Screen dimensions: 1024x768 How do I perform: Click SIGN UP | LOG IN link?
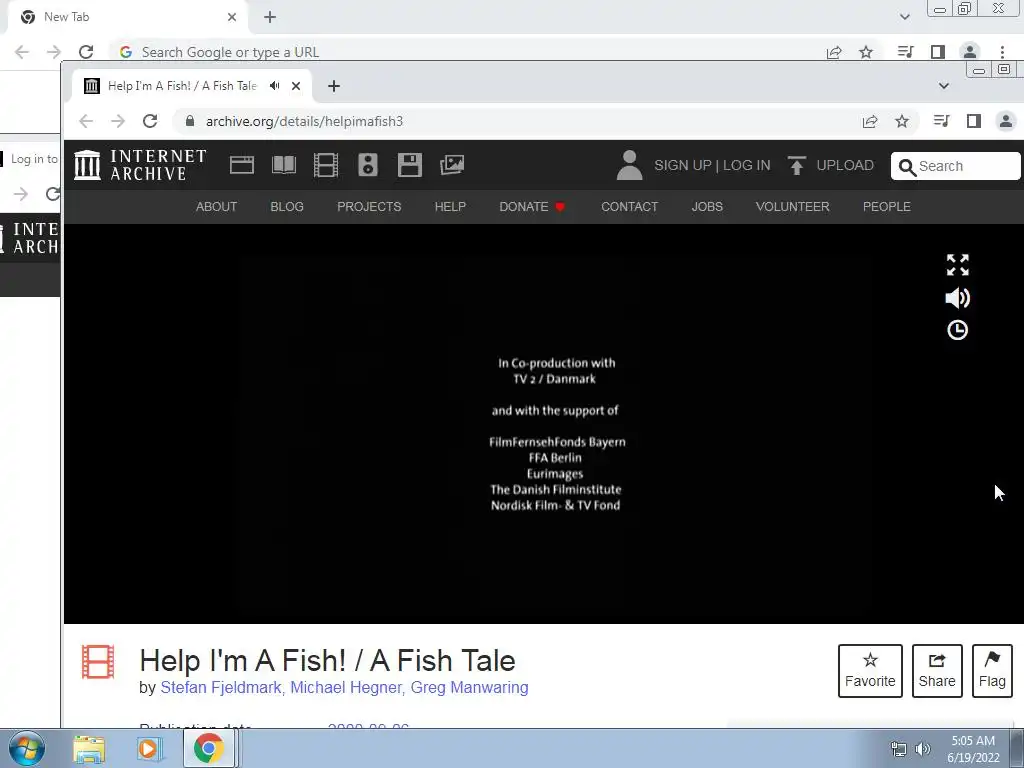tap(712, 165)
